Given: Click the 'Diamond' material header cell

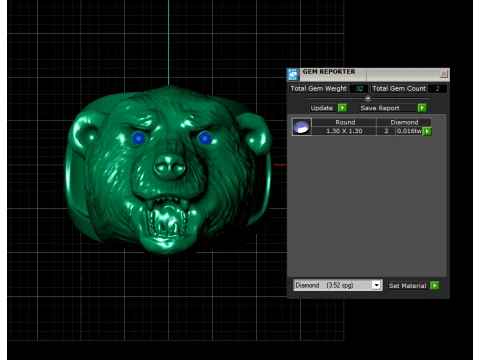Looking at the screenshot, I should (x=404, y=122).
